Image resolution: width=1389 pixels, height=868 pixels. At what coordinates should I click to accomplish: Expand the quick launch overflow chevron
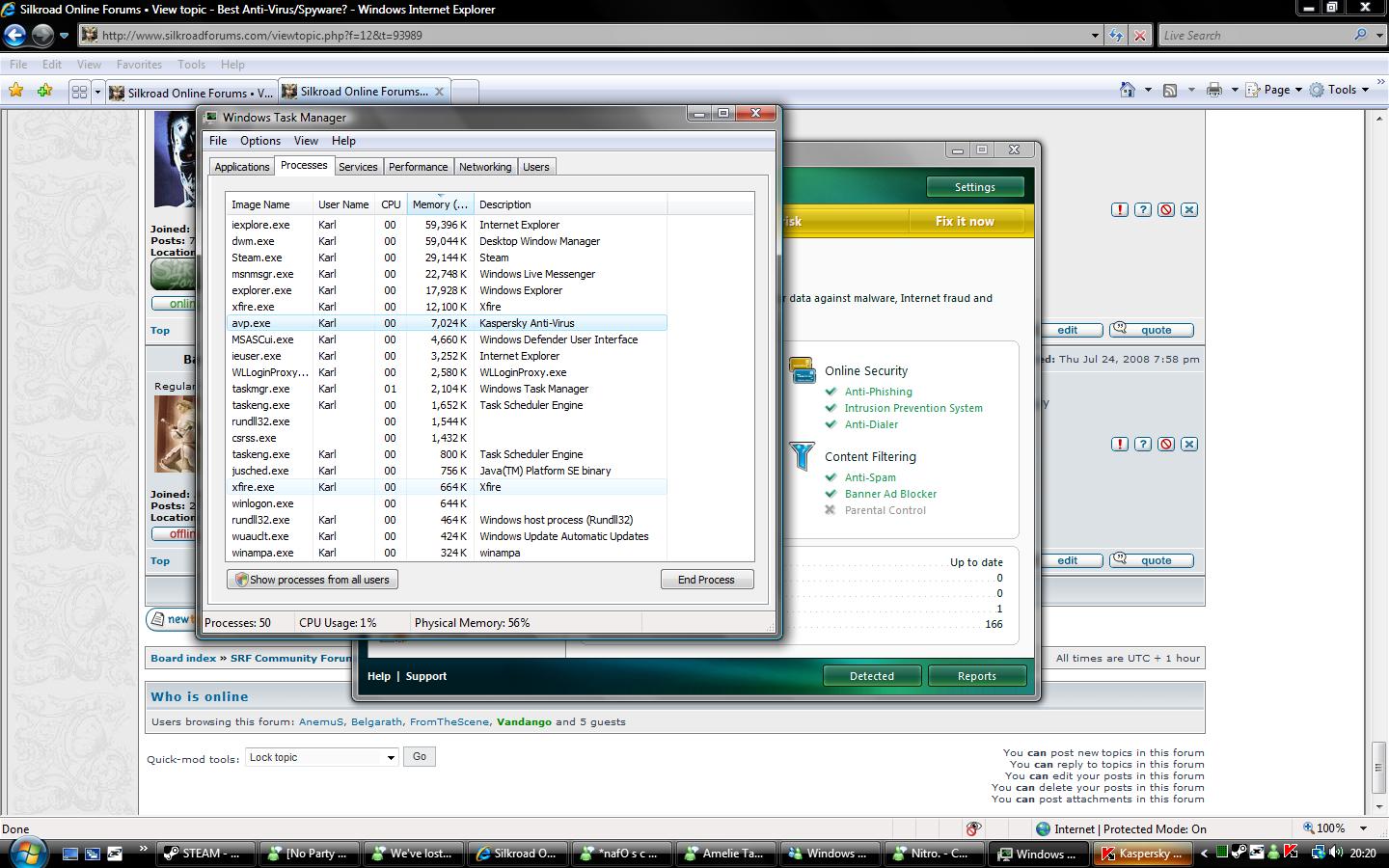pos(144,849)
